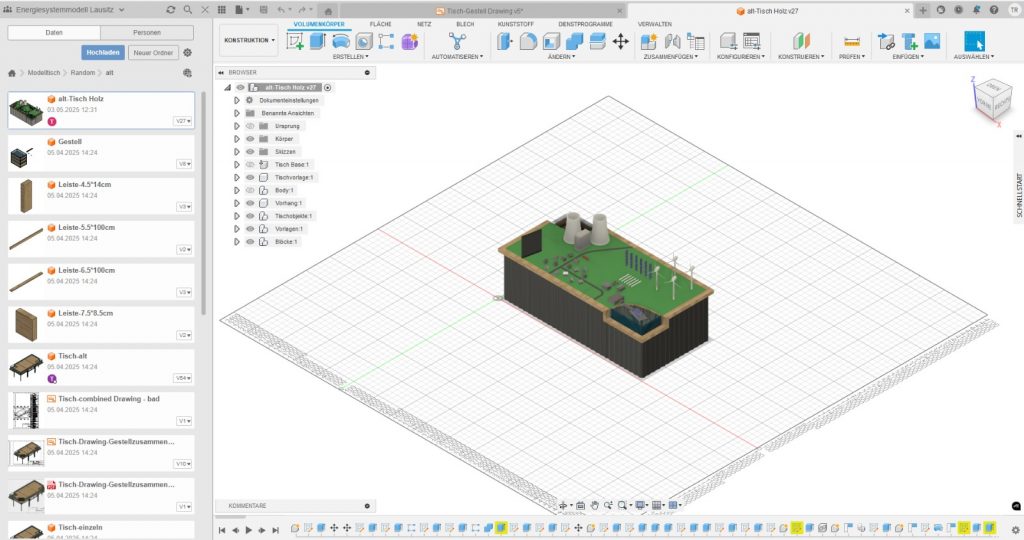
Task: Open the Personen tab in data panel
Action: pos(148,33)
